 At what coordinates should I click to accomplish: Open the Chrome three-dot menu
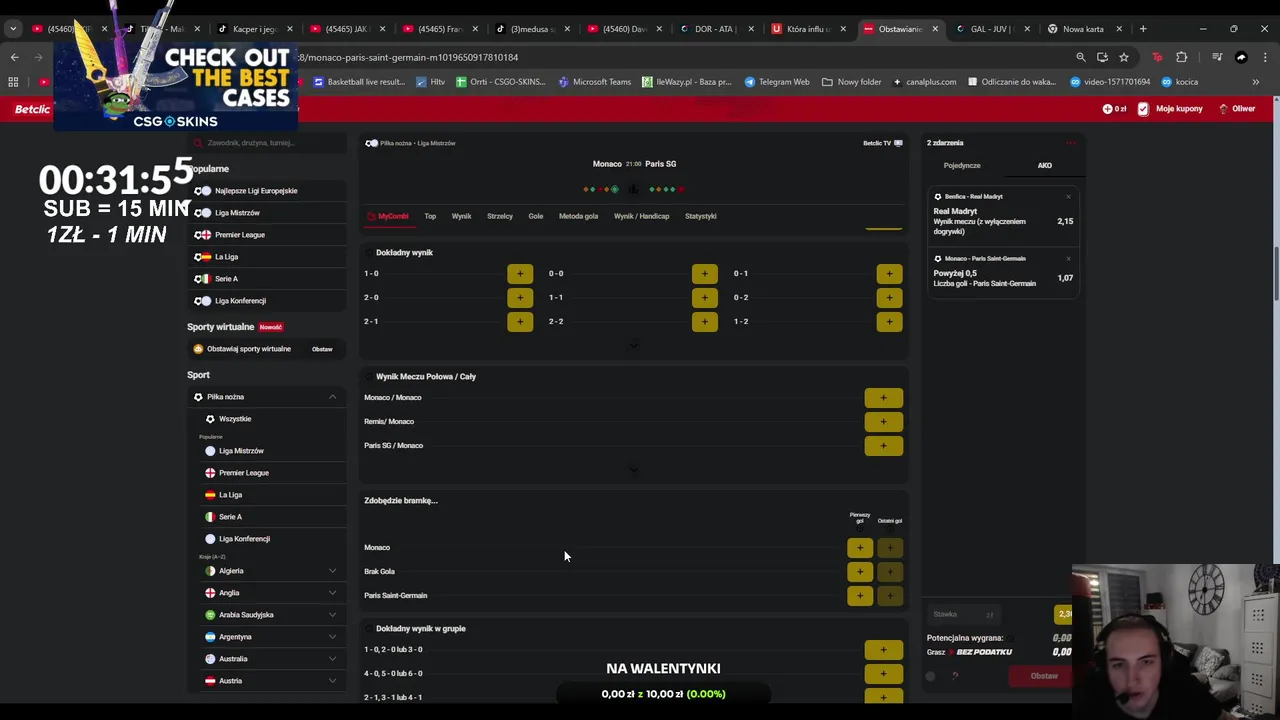(x=1264, y=57)
